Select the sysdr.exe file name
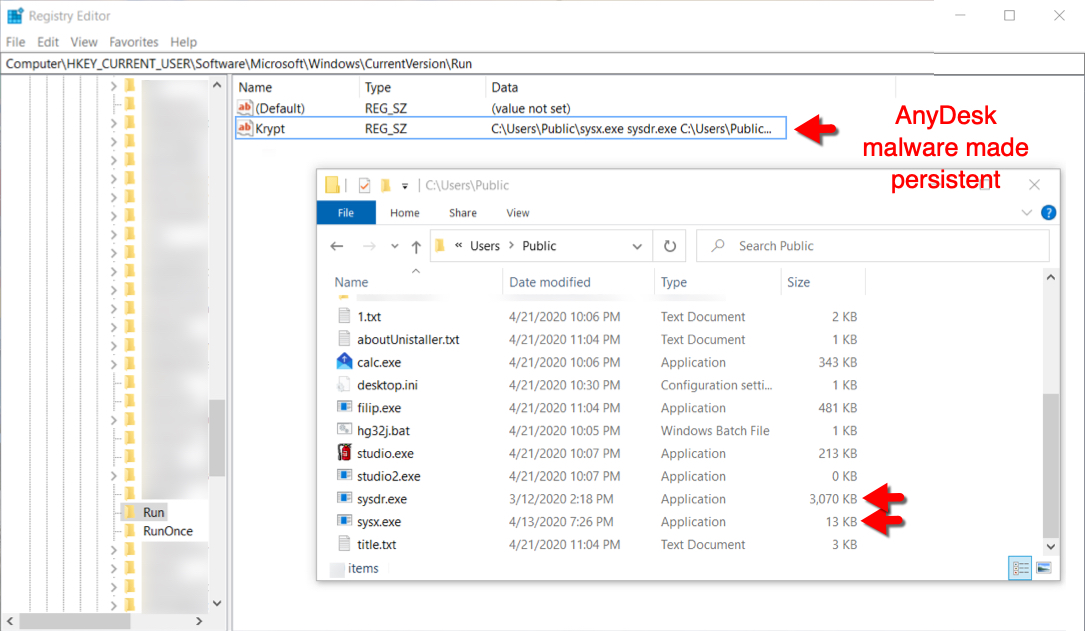The width and height of the screenshot is (1085, 631). (x=382, y=499)
